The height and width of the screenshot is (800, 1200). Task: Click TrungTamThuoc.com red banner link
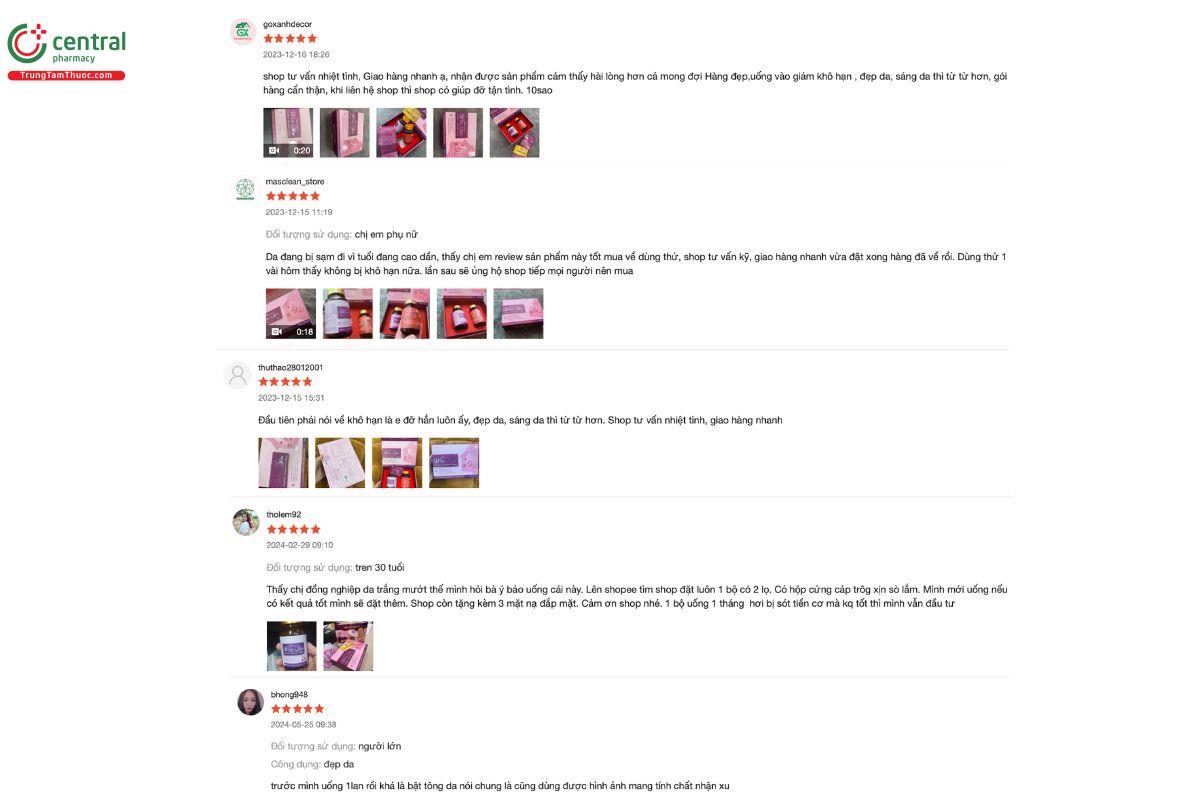click(66, 76)
